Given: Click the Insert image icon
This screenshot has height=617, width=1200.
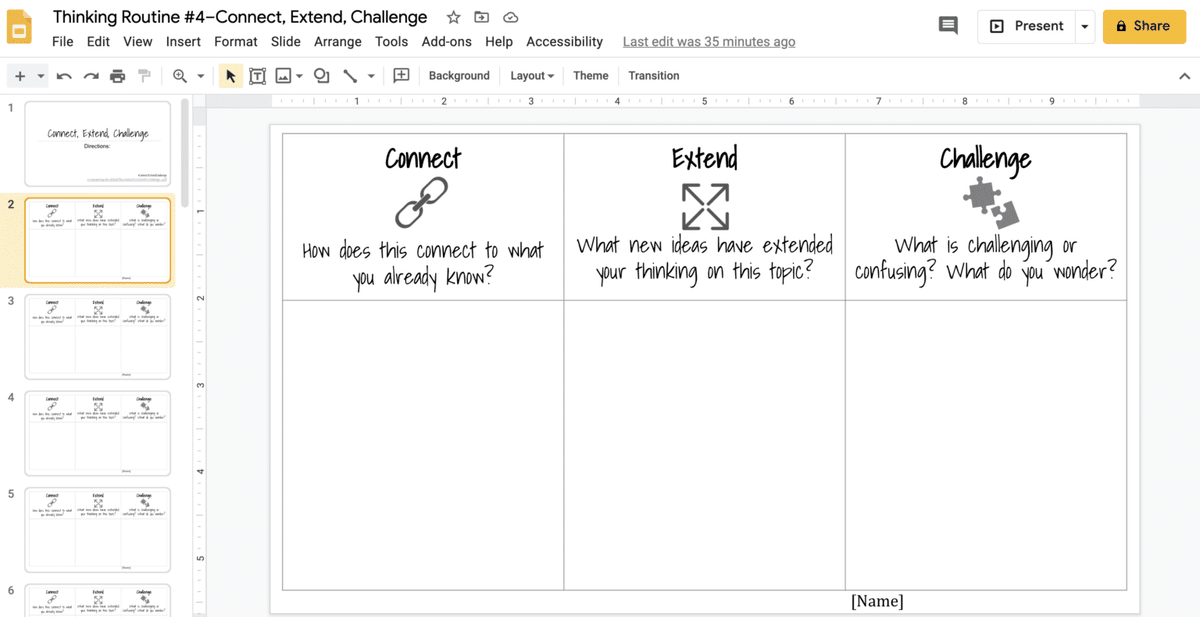Looking at the screenshot, I should point(283,76).
